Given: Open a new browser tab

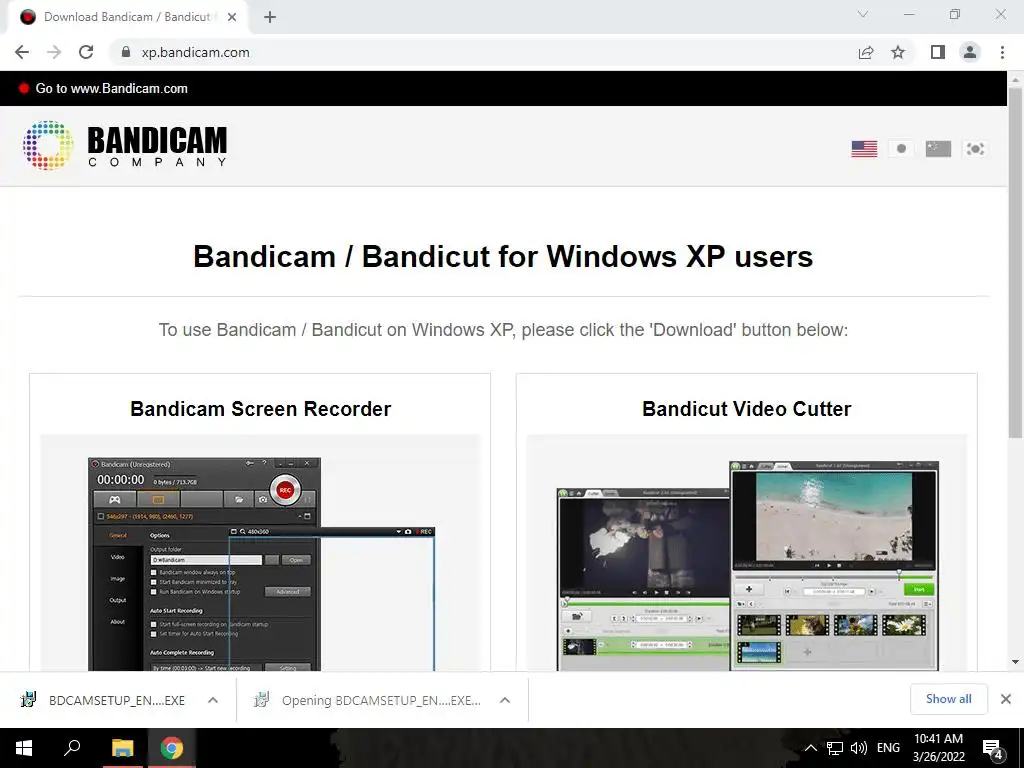Looking at the screenshot, I should click(270, 17).
